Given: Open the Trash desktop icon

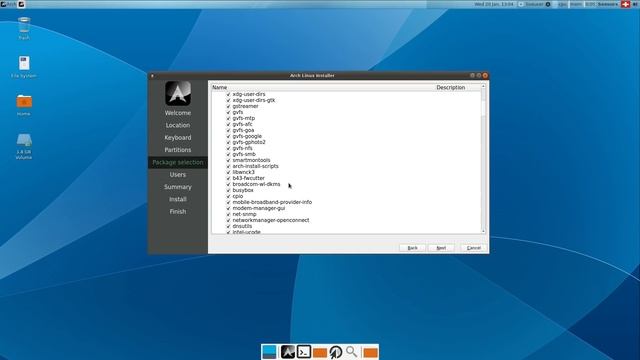Looking at the screenshot, I should pos(24,27).
